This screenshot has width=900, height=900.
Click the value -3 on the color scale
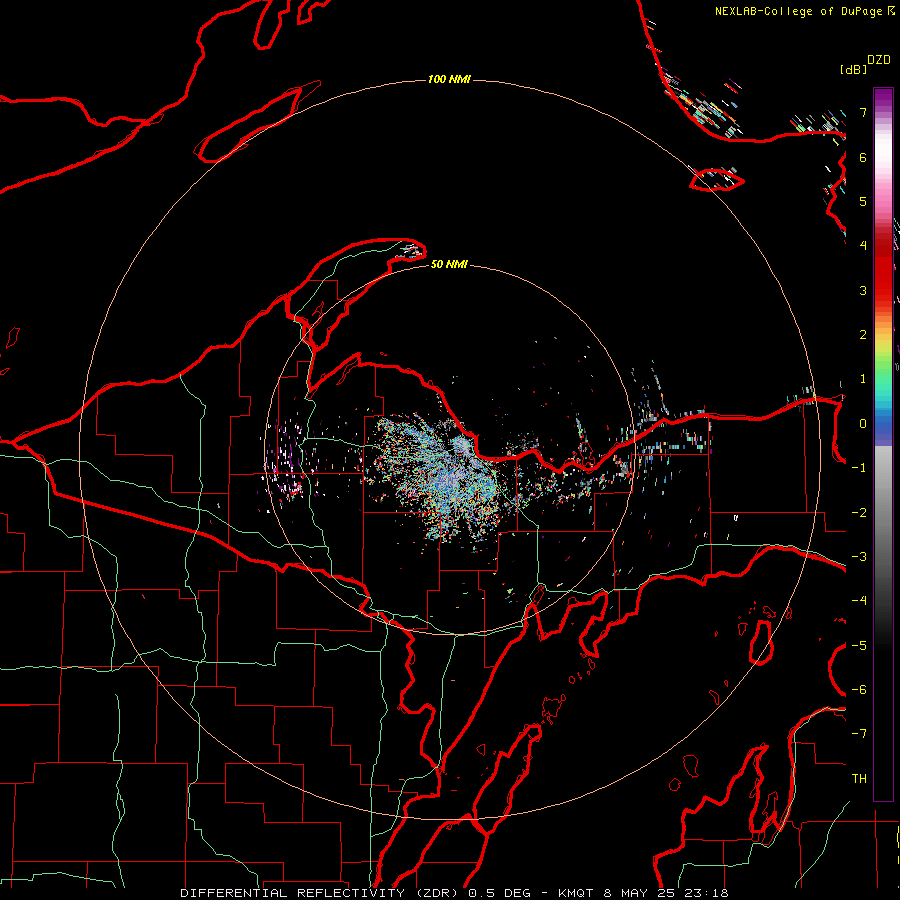click(859, 557)
